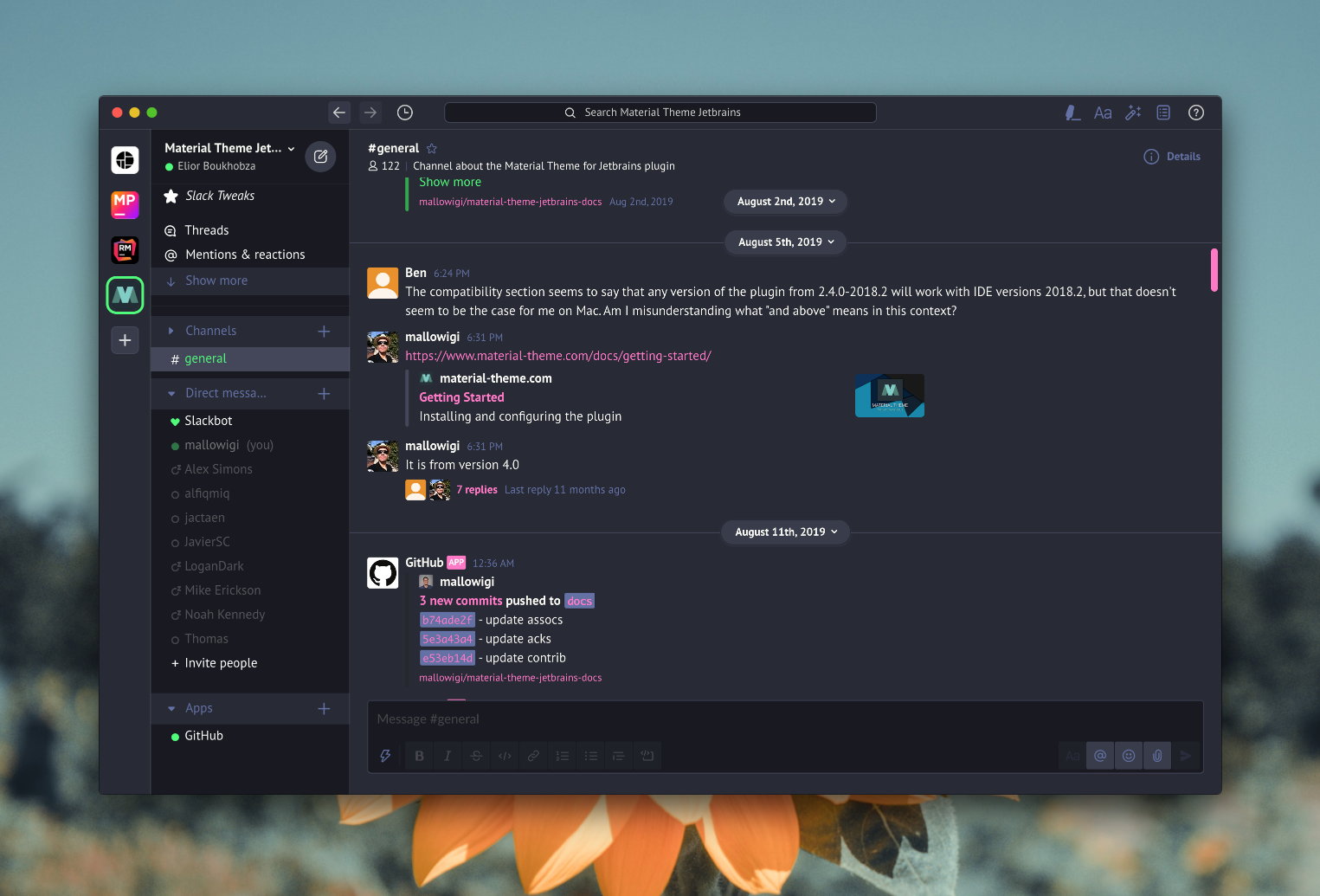Toggle bulleted list in composer

(x=590, y=756)
